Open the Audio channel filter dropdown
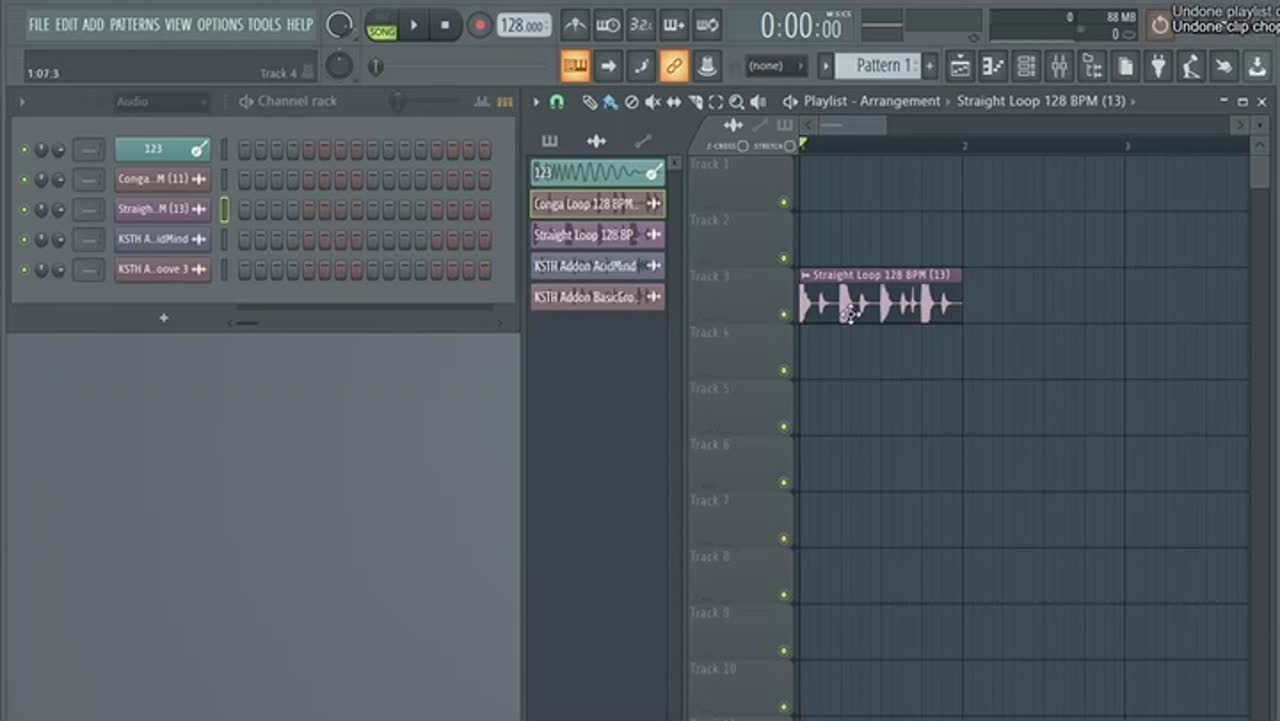This screenshot has height=721, width=1280. [x=160, y=102]
